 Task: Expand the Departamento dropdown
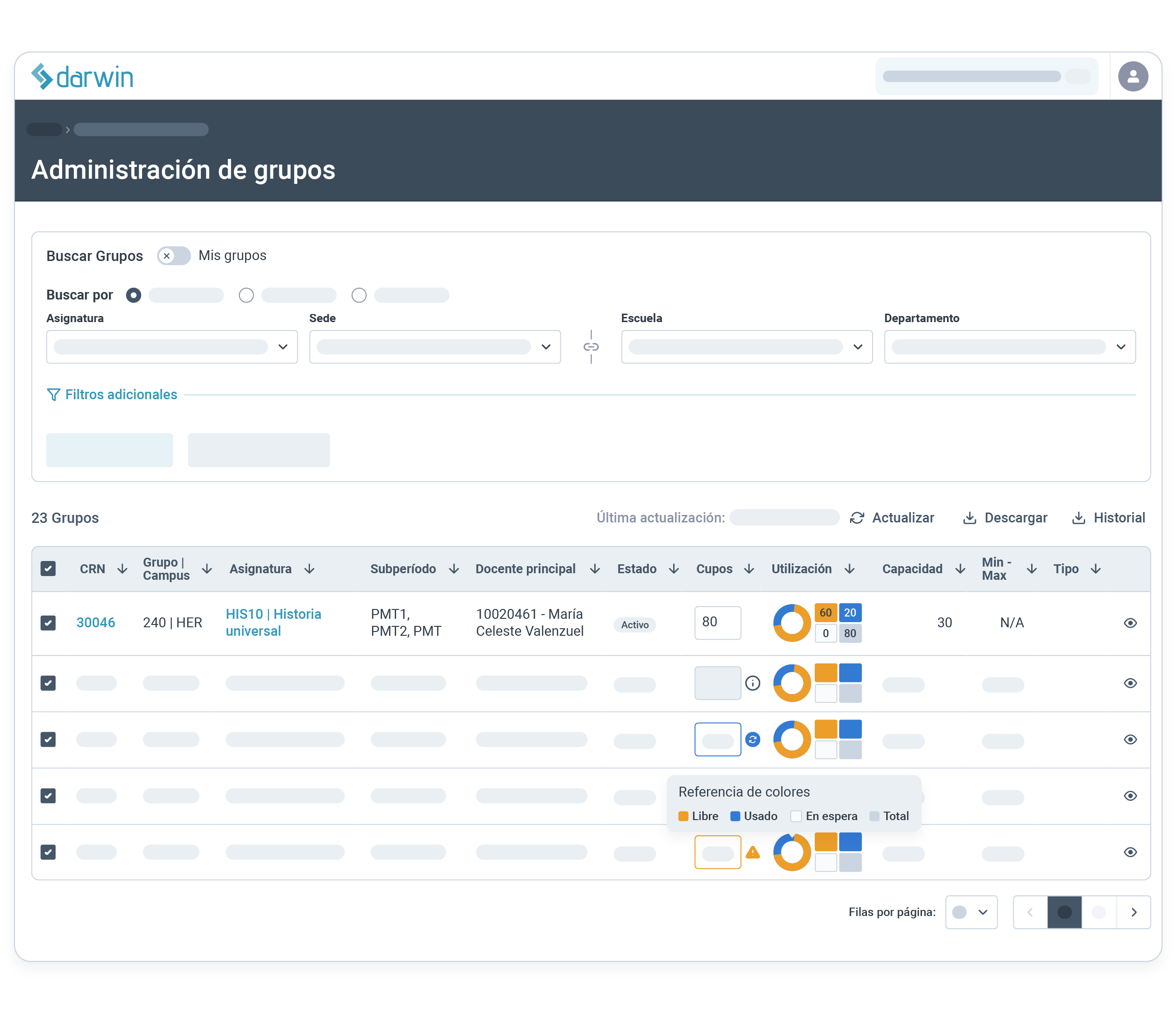point(1009,347)
